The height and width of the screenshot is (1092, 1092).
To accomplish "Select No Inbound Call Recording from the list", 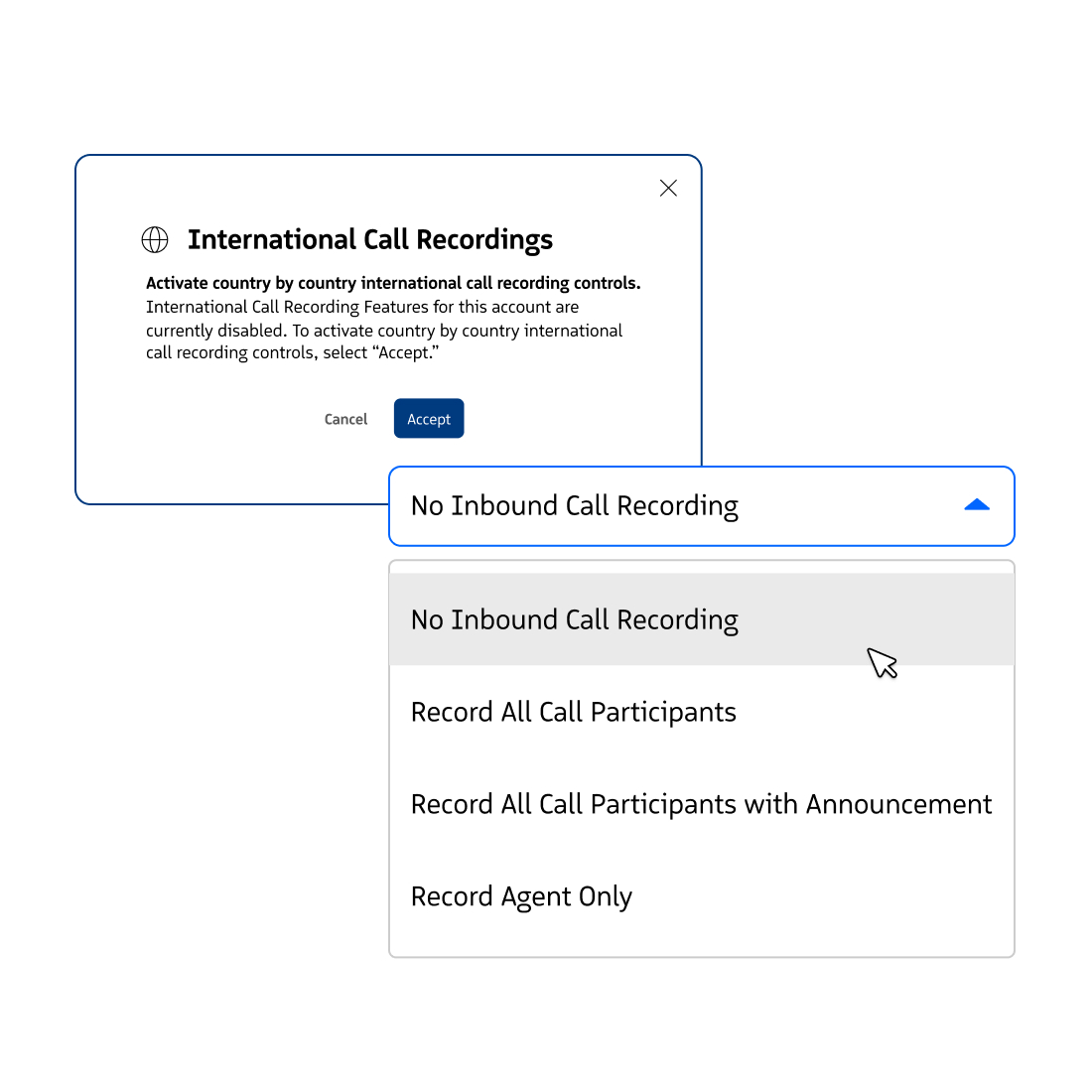I will click(701, 619).
